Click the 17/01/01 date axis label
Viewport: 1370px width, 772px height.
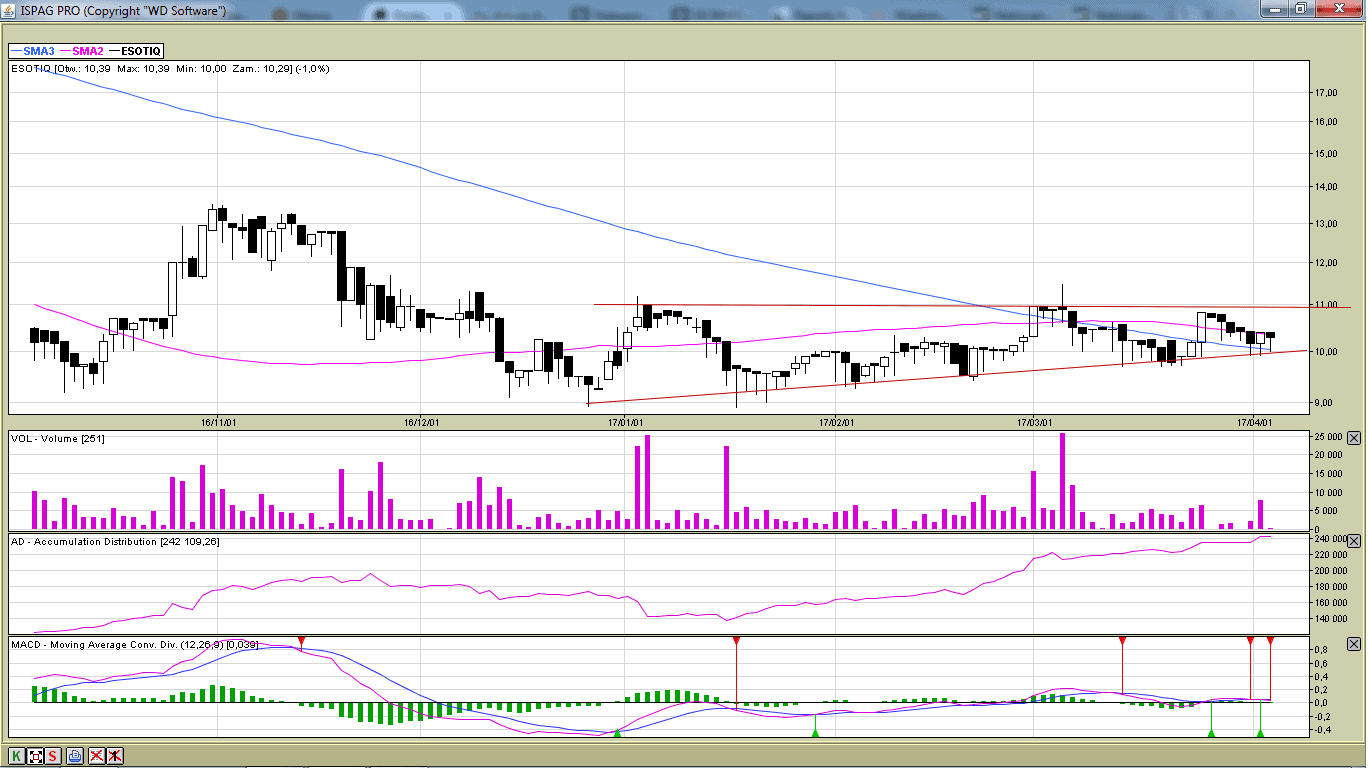[x=624, y=423]
